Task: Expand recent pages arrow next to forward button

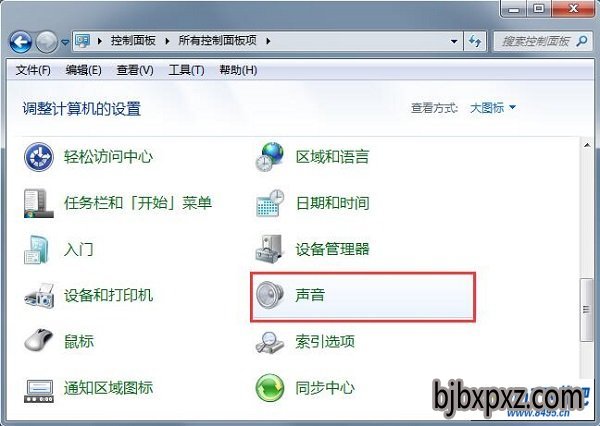Action: pos(65,42)
